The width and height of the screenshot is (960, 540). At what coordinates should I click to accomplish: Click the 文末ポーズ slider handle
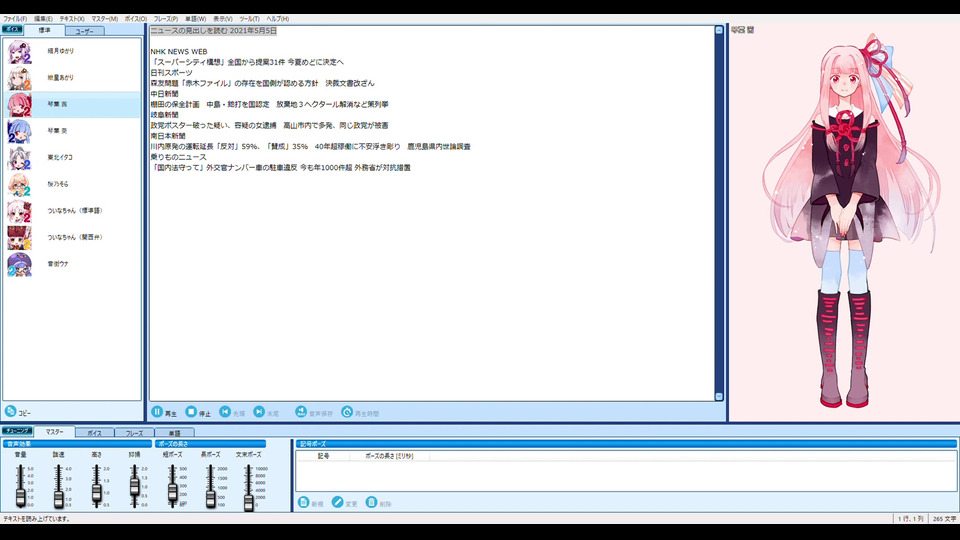(x=249, y=503)
